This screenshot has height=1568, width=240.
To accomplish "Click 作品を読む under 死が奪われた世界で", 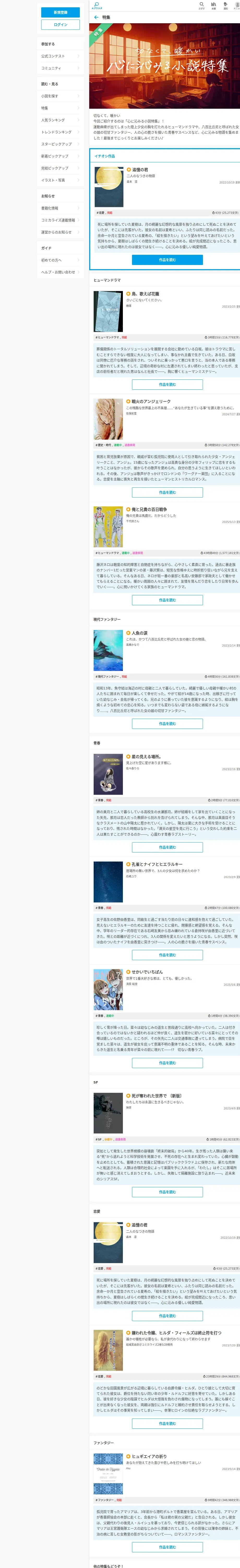I will click(x=167, y=1192).
